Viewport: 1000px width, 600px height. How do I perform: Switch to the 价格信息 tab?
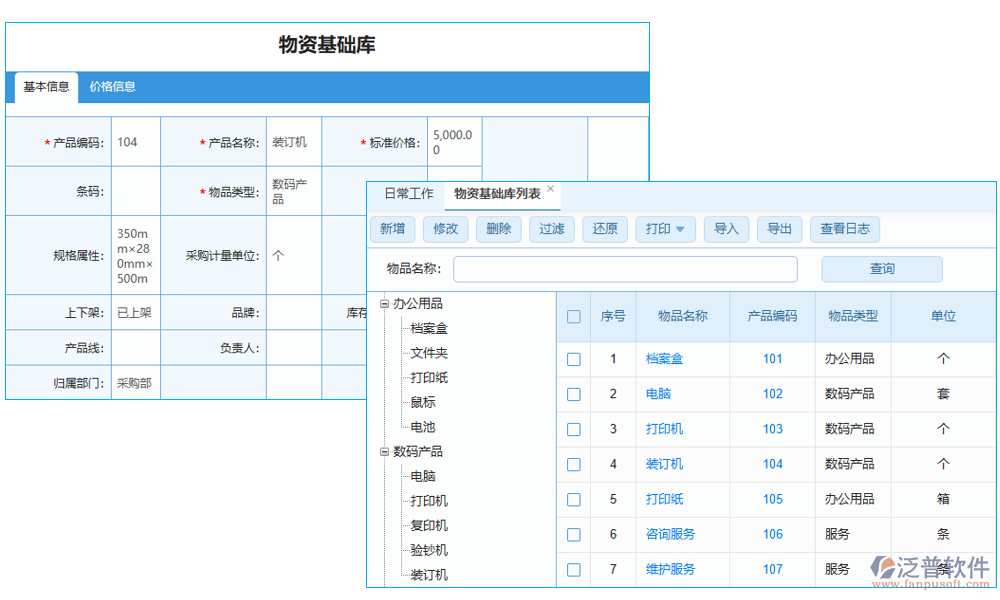click(113, 88)
